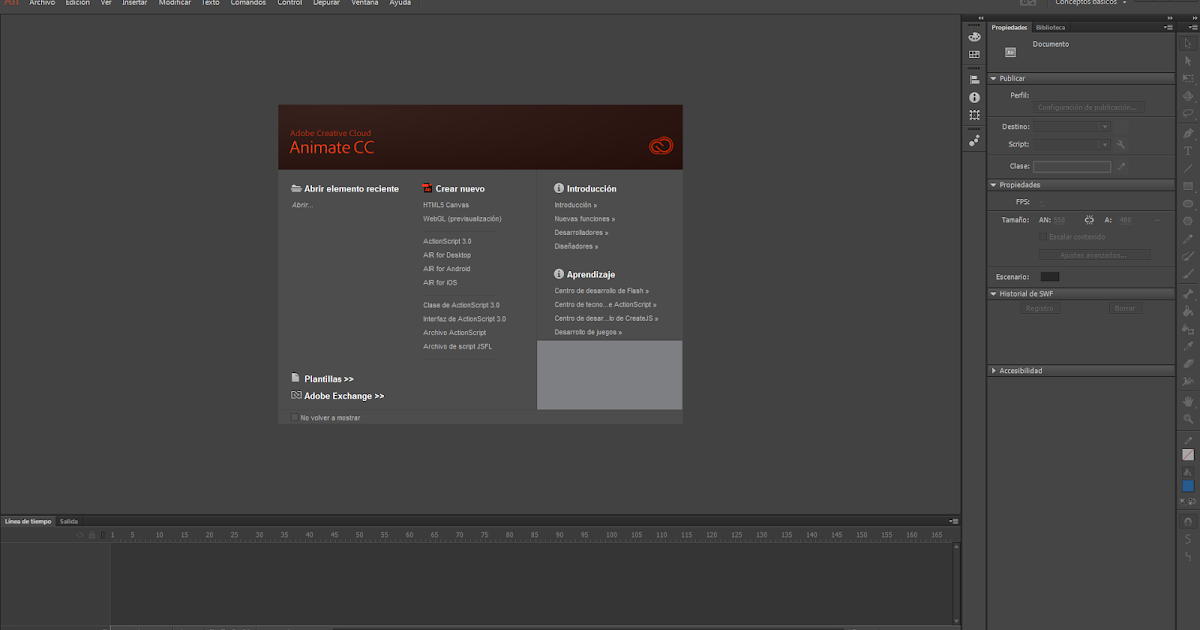1200x630 pixels.
Task: Open the Modificar menu
Action: (x=174, y=3)
